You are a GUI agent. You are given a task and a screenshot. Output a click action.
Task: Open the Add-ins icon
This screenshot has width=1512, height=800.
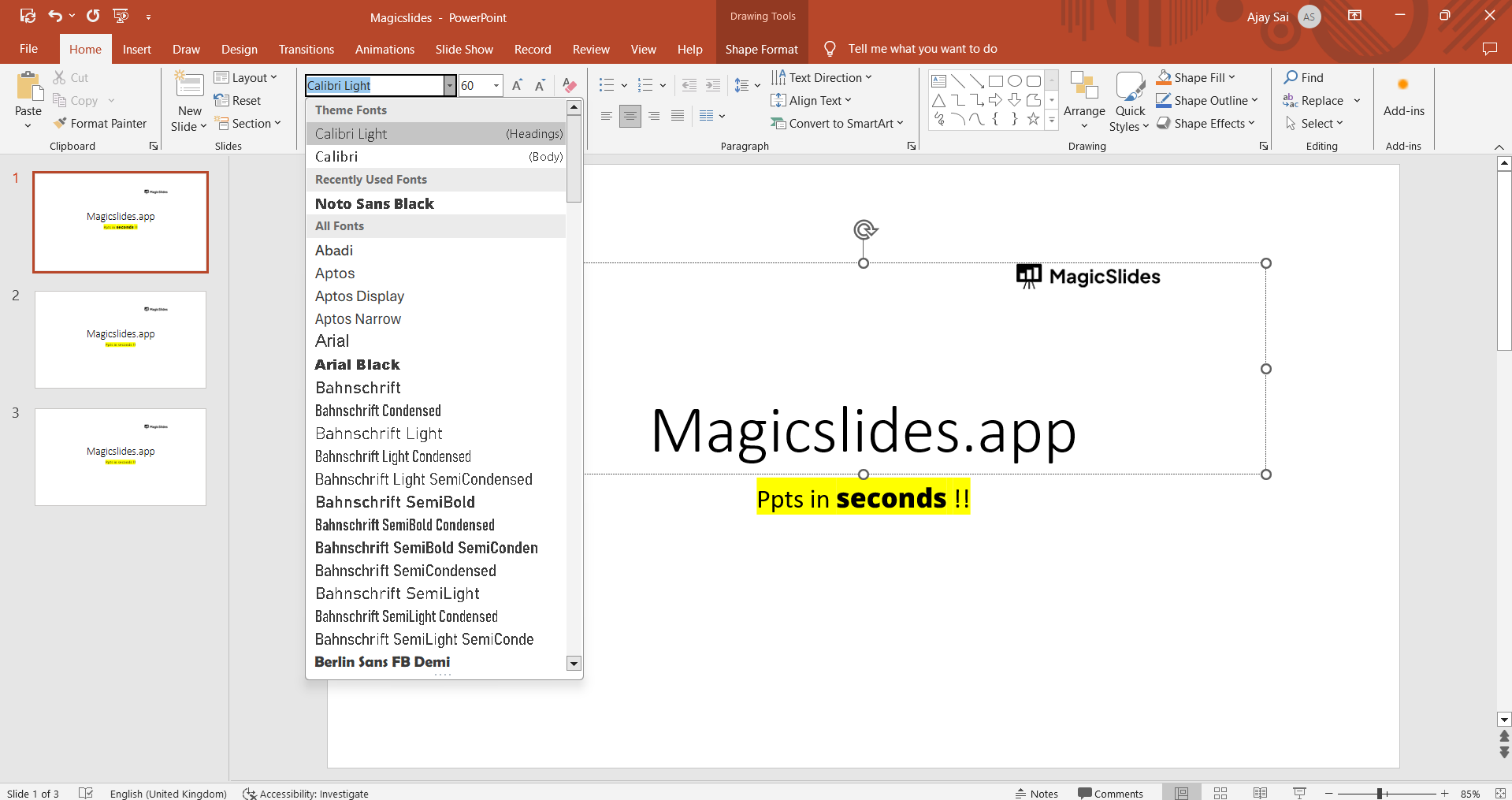(x=1403, y=85)
